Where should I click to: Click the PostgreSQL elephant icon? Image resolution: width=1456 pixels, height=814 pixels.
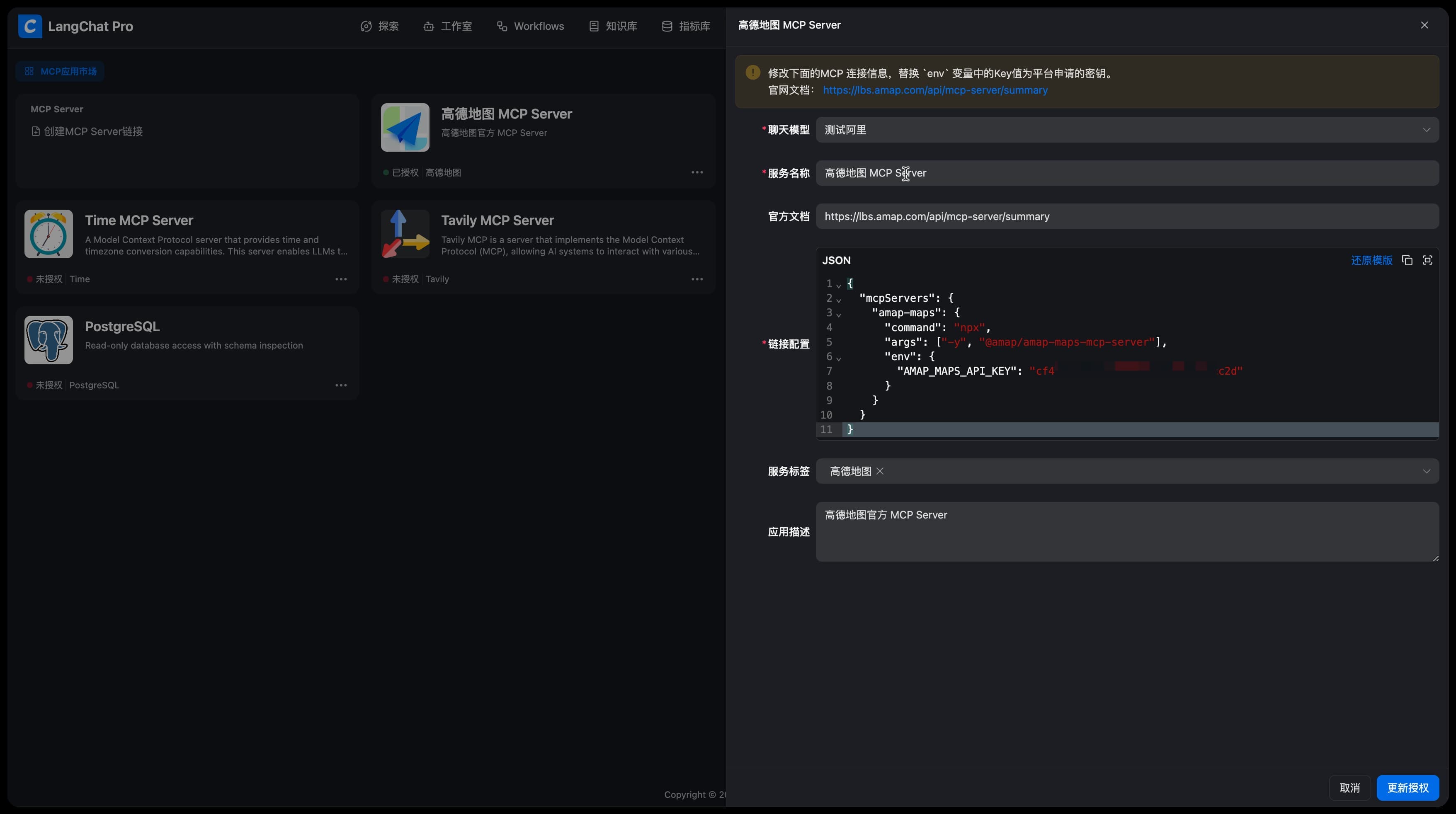click(49, 340)
